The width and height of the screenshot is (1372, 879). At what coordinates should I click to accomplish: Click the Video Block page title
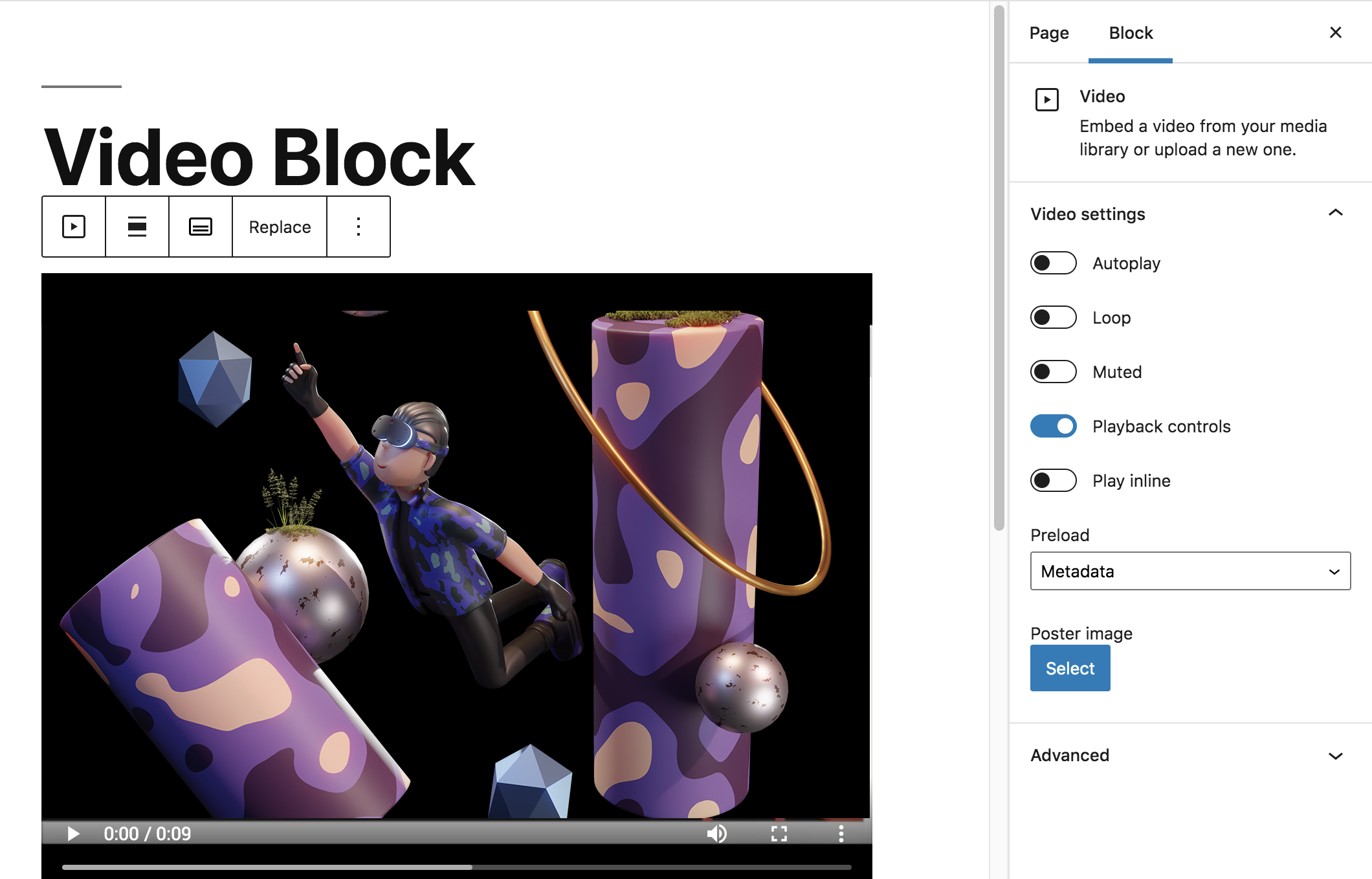[x=259, y=158]
